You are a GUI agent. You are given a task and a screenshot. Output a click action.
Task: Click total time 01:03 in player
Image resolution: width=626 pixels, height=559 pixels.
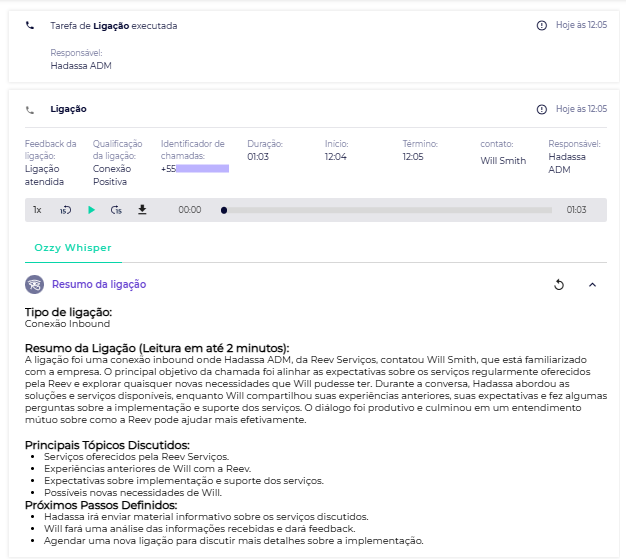[x=576, y=210]
